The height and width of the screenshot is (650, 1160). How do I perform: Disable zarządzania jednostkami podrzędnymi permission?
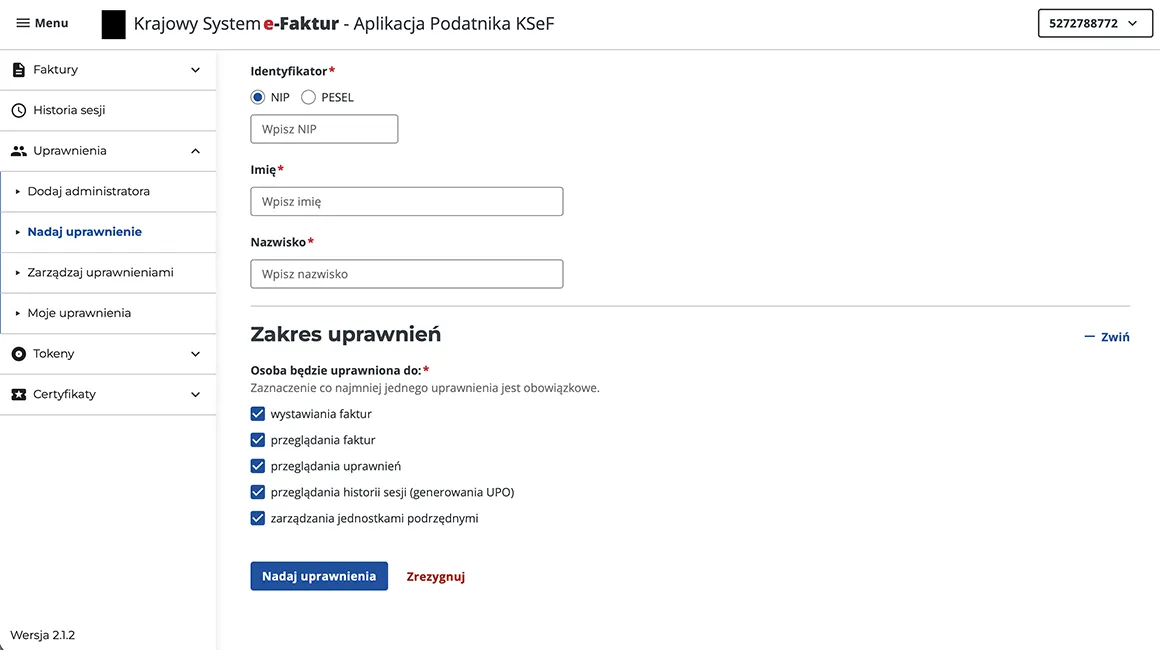pyautogui.click(x=258, y=518)
